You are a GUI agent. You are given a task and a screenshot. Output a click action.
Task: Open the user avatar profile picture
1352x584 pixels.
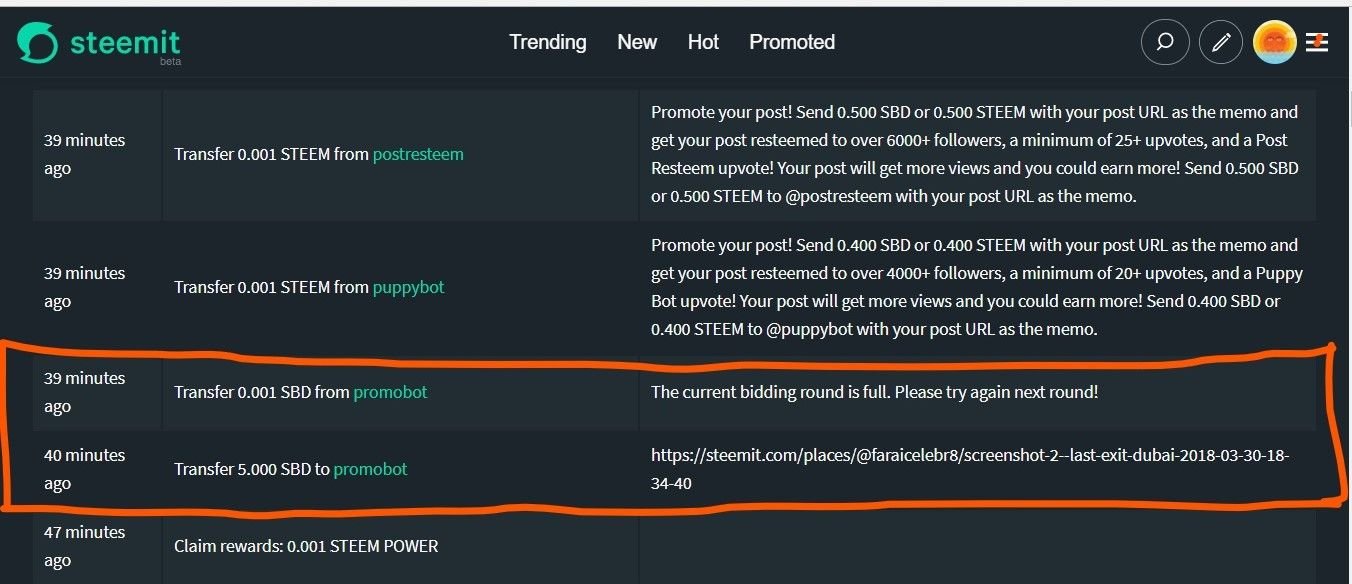pyautogui.click(x=1274, y=43)
